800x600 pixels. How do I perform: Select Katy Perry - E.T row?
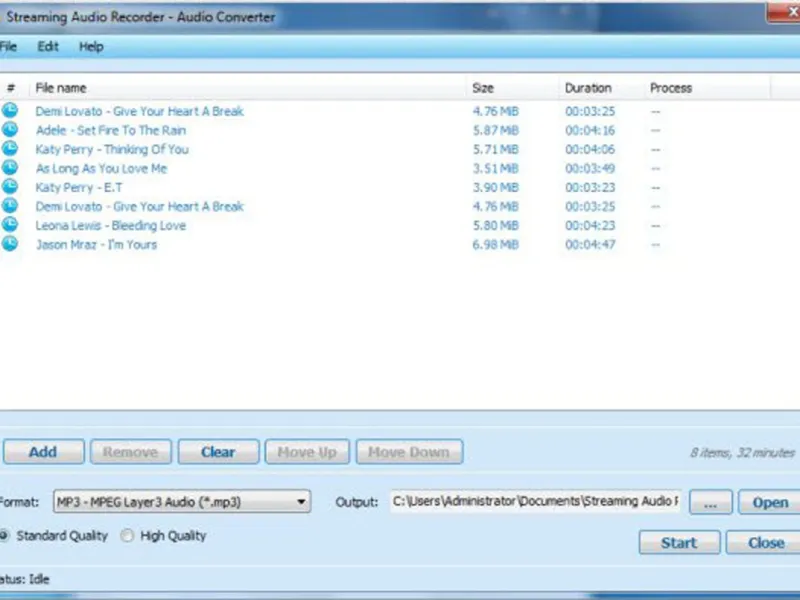[79, 188]
